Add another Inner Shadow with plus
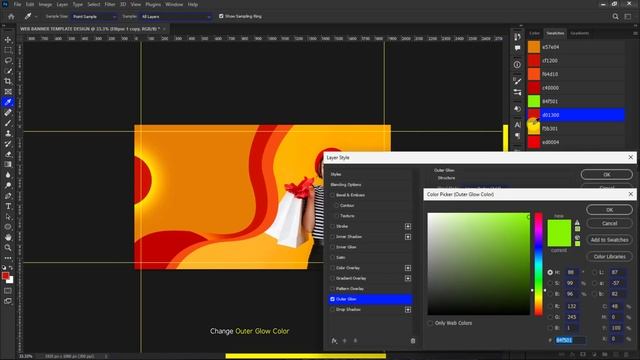Viewport: 640px width, 360px height. coord(408,237)
